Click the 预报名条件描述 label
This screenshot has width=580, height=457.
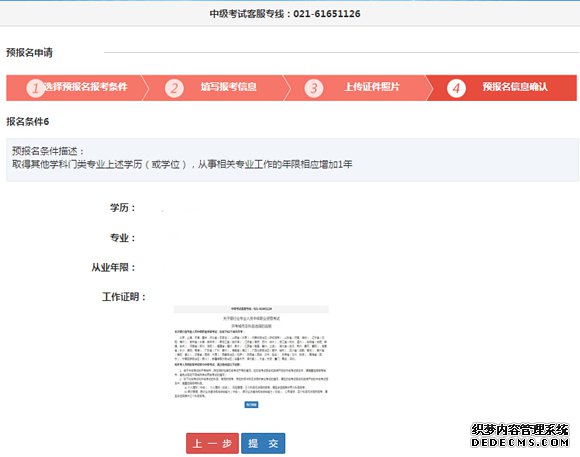pos(48,151)
